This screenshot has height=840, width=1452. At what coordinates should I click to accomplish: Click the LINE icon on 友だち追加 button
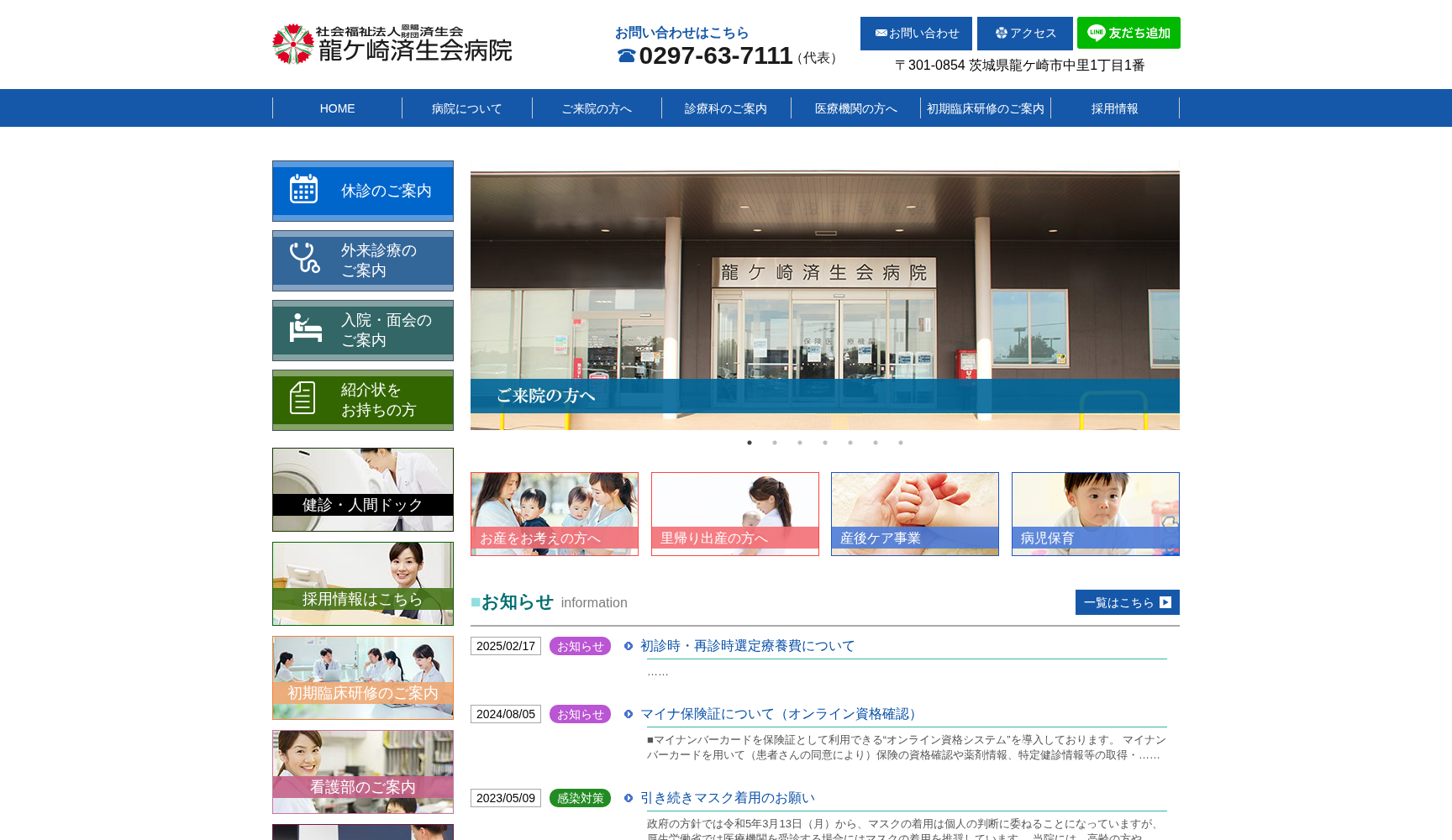1096,33
